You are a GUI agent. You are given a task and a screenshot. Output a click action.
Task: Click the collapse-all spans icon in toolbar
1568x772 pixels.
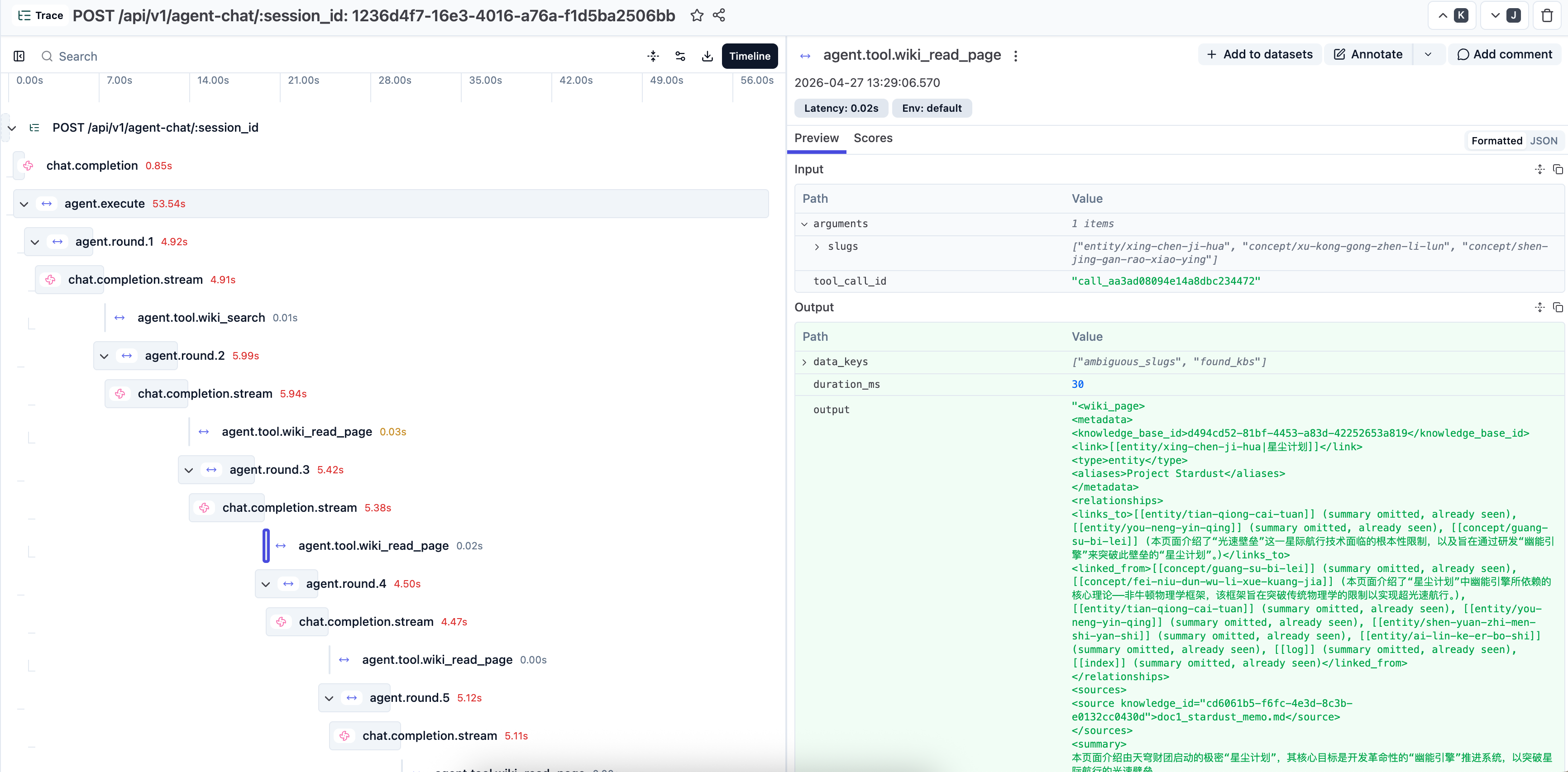(x=653, y=56)
